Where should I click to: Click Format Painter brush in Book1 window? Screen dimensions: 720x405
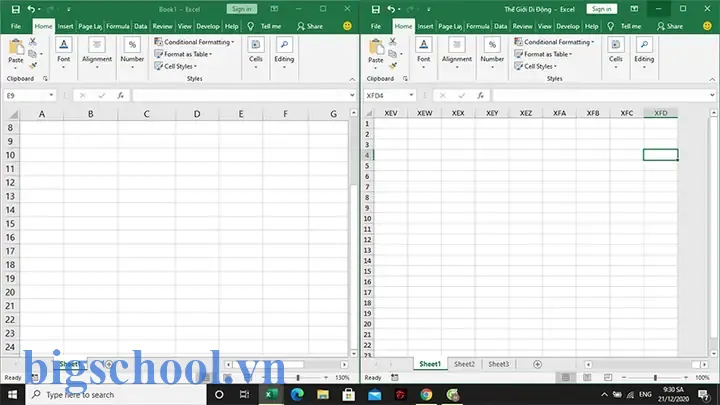(x=33, y=66)
